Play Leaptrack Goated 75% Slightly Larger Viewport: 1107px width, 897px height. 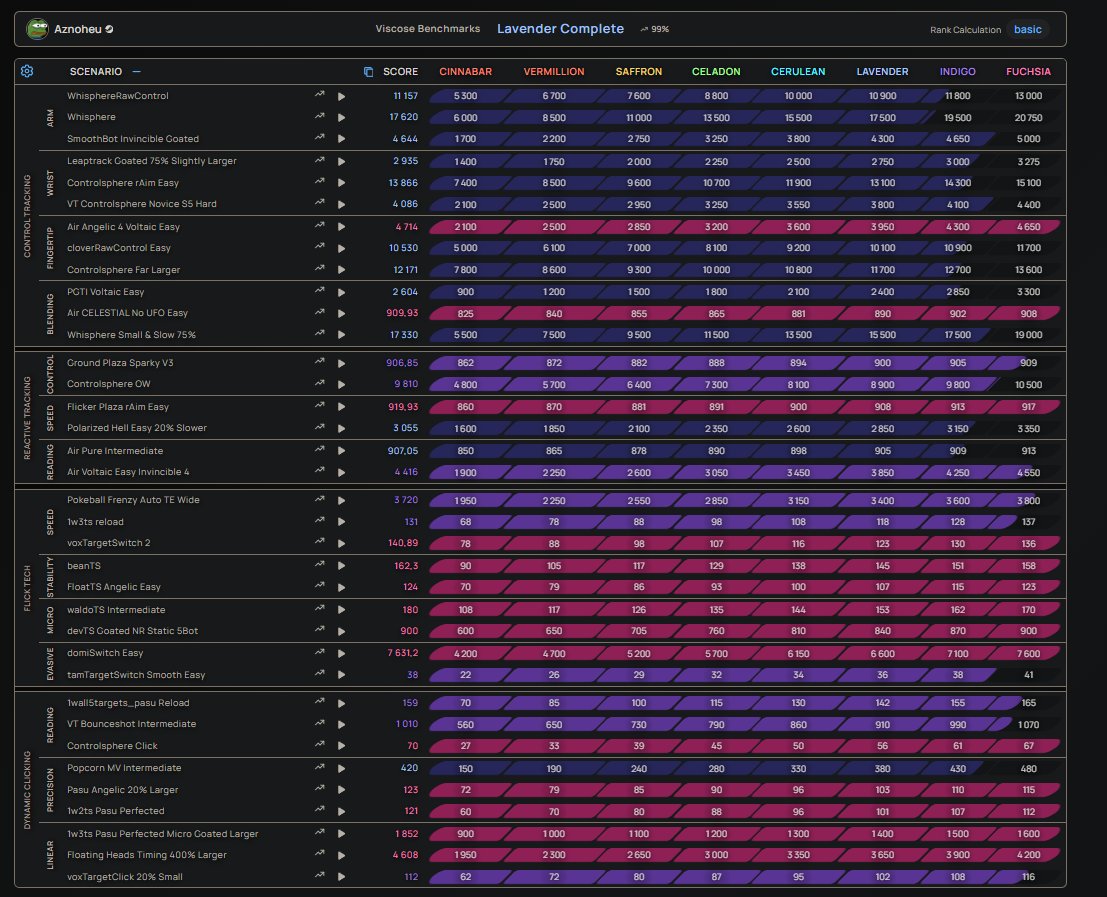[342, 162]
